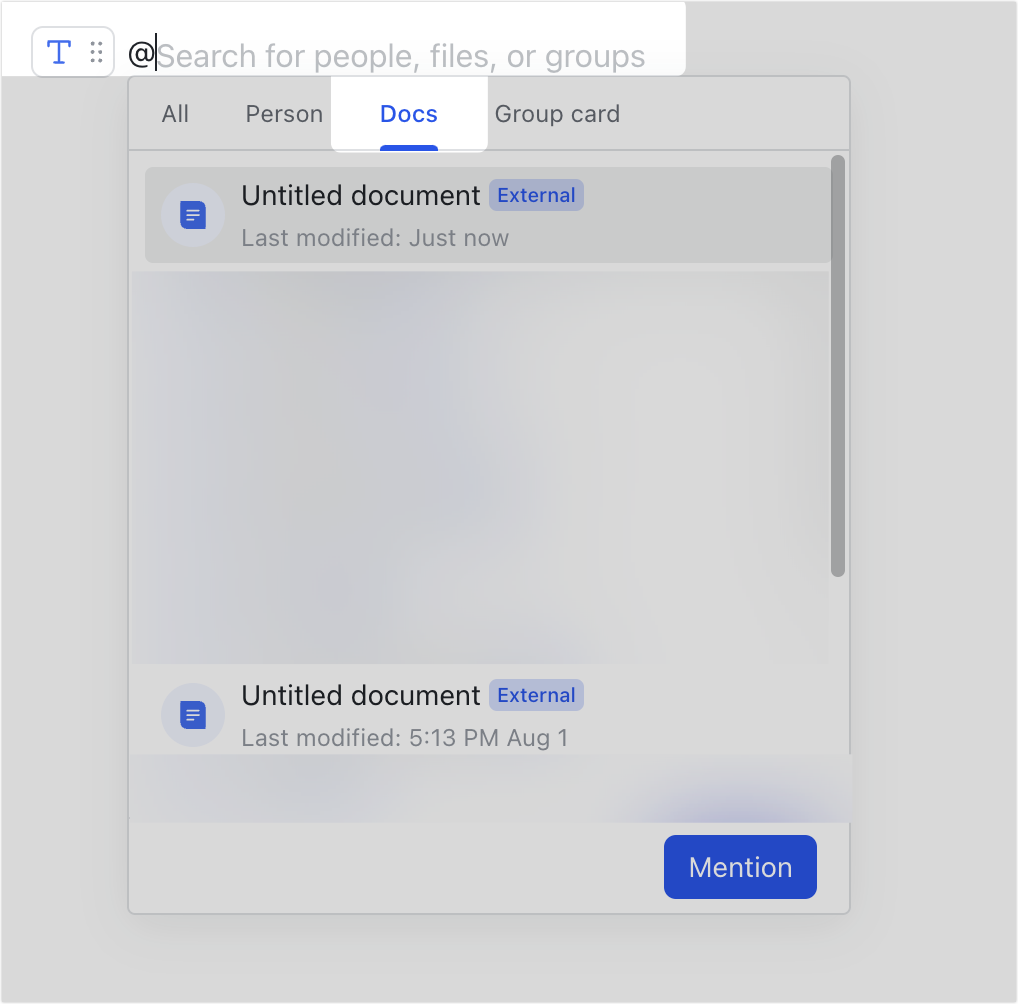1018x1004 pixels.
Task: Open the Person tab
Action: [x=283, y=113]
